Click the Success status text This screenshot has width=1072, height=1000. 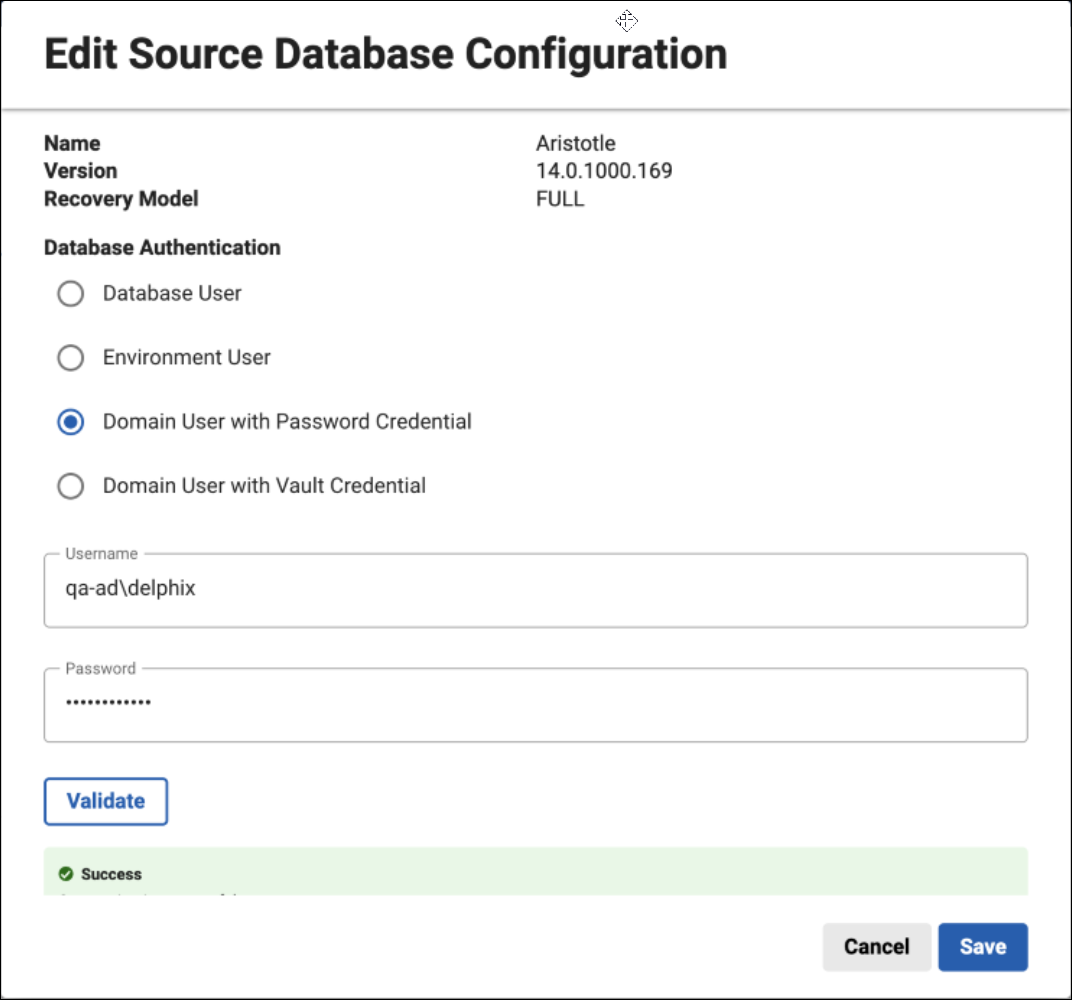point(111,874)
